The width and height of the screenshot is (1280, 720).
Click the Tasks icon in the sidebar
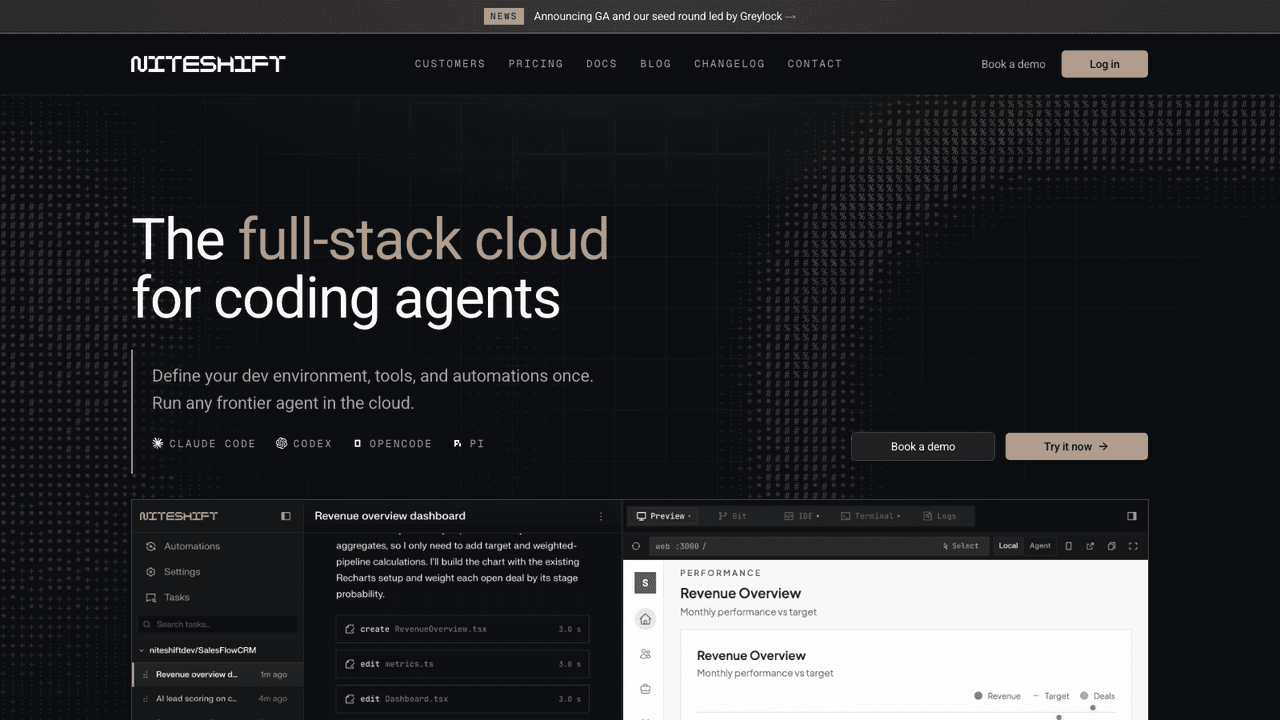(151, 597)
